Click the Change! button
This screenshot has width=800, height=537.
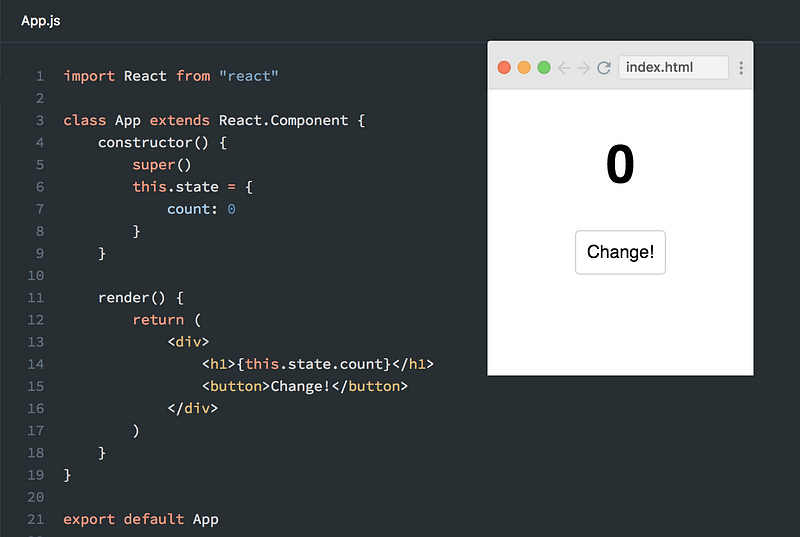click(x=620, y=252)
